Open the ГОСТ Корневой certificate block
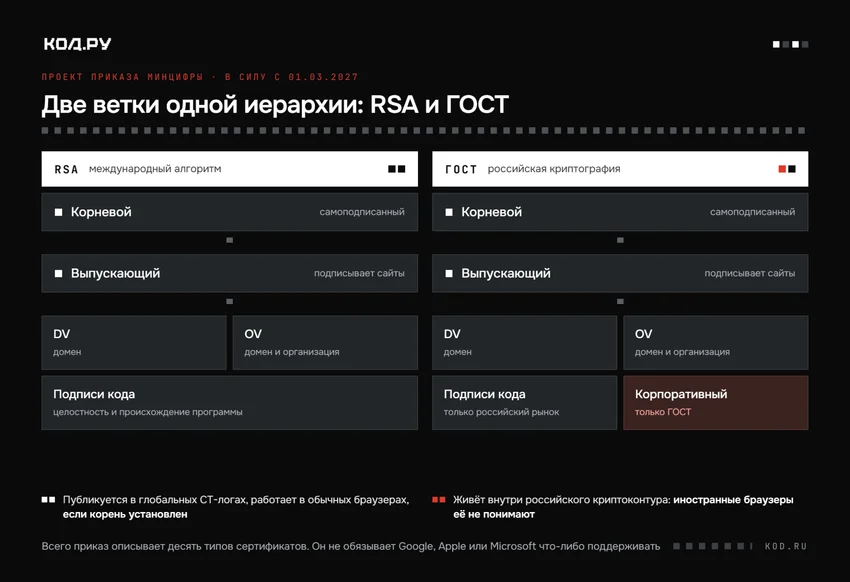The height and width of the screenshot is (582, 850). point(620,212)
